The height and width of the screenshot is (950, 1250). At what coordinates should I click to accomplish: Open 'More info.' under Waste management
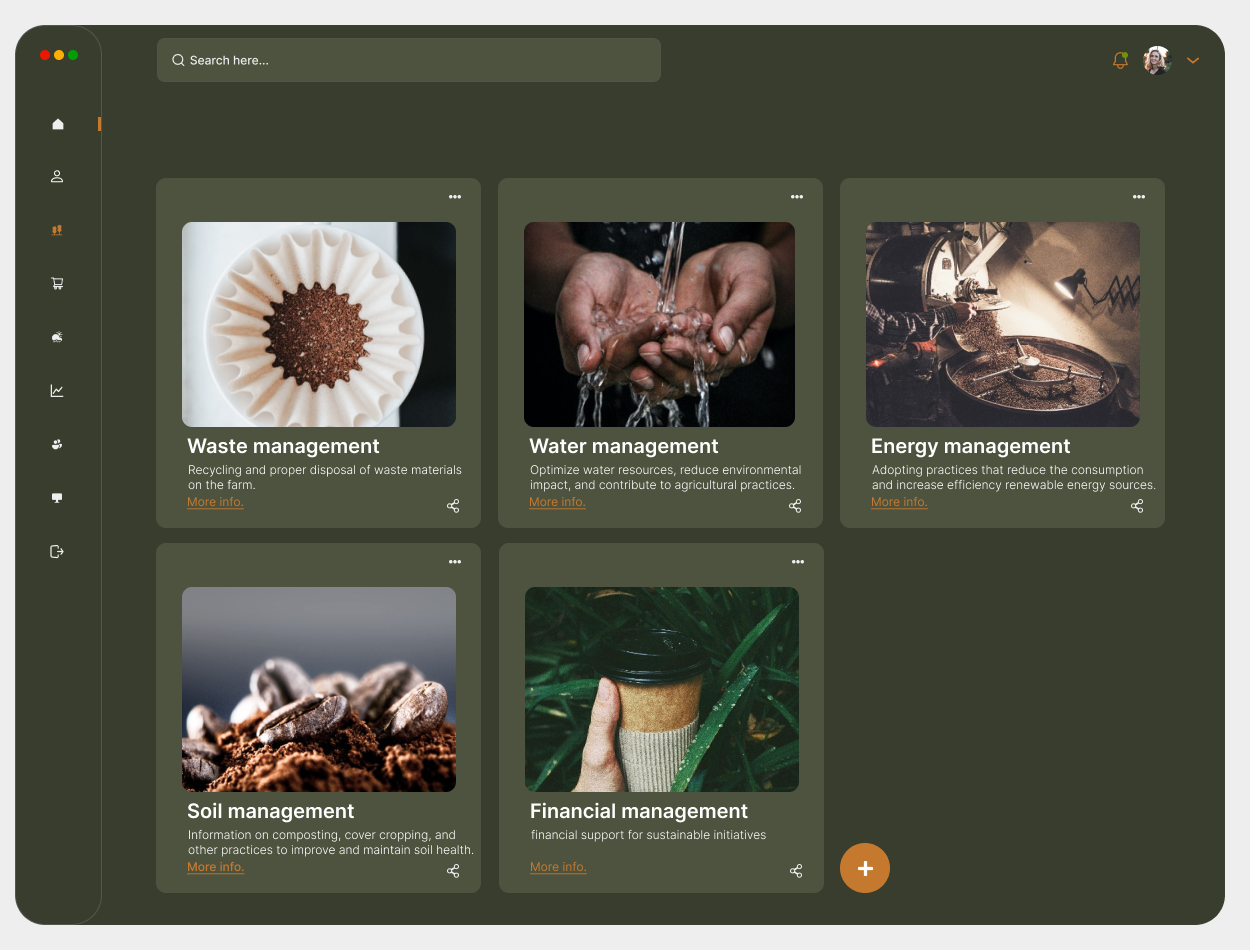215,502
